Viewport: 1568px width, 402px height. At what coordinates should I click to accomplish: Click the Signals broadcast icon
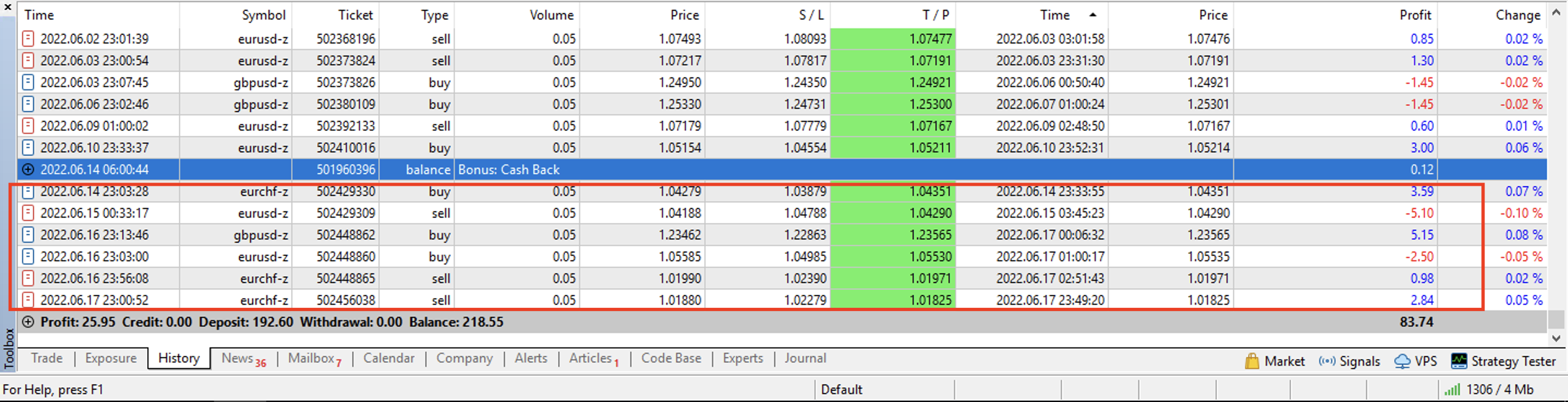pos(1327,361)
